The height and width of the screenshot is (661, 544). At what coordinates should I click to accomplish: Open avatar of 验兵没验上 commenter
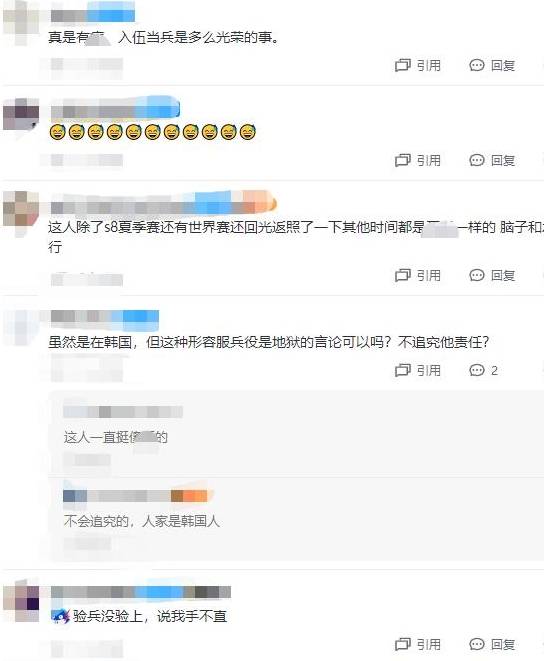21,604
